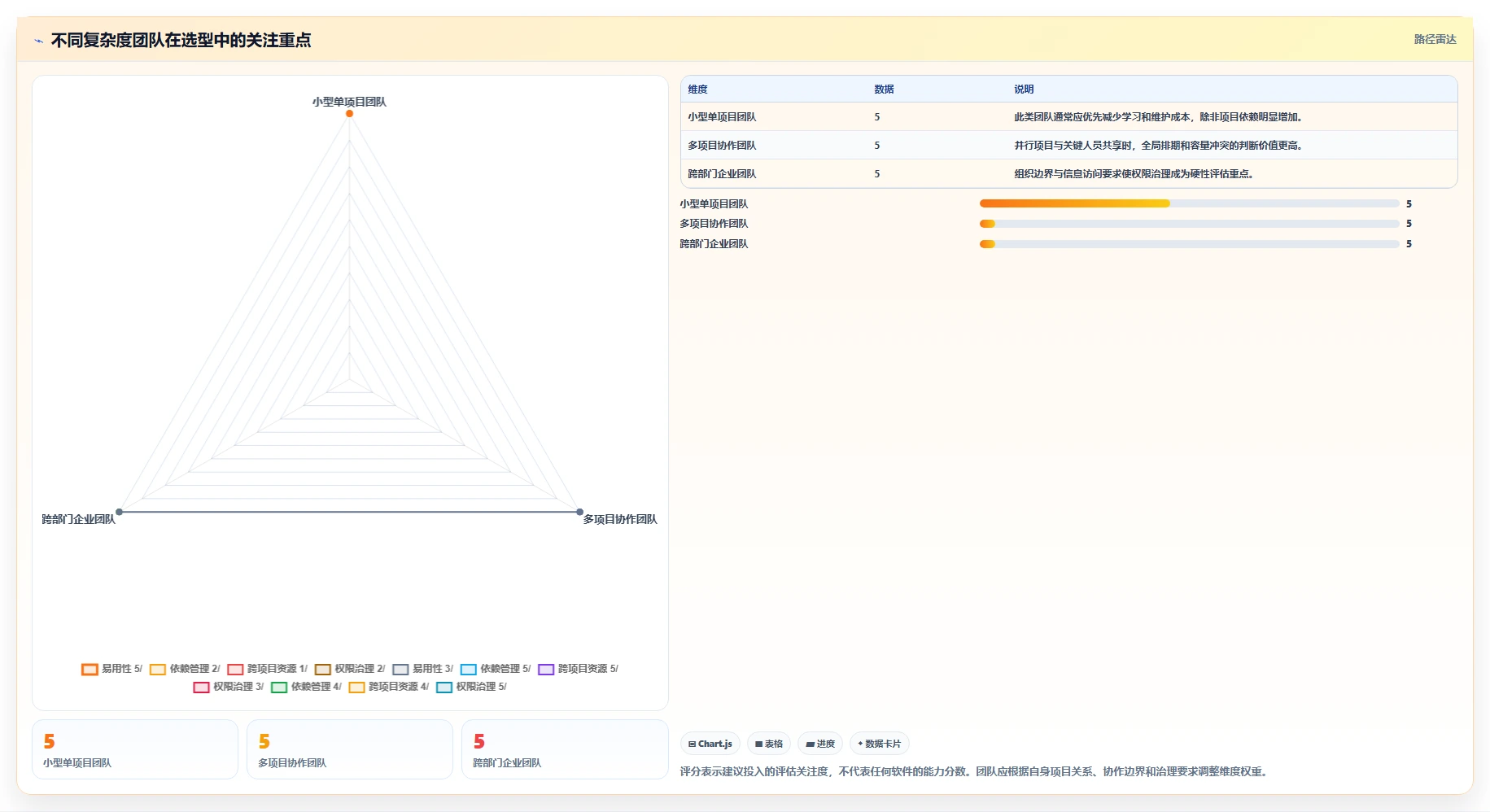Click the 数据卡片 chip icon
The width and height of the screenshot is (1490, 812).
860,744
